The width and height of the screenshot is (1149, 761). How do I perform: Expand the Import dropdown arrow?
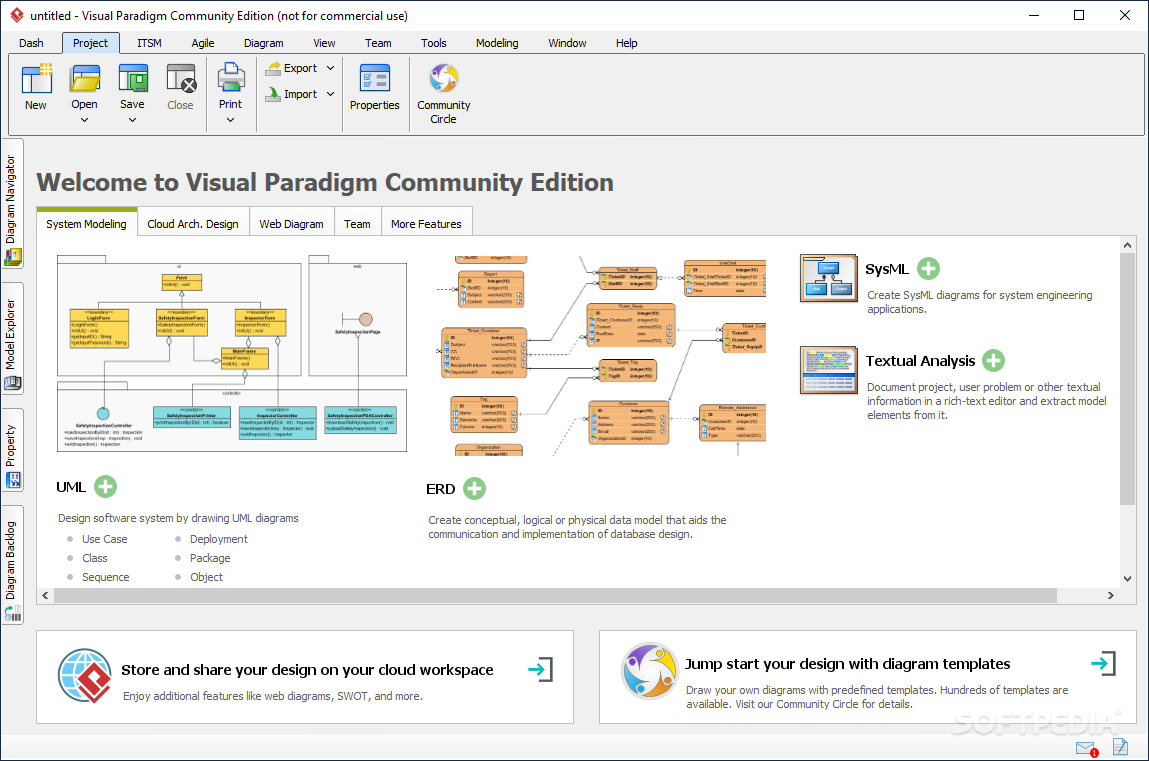click(330, 94)
